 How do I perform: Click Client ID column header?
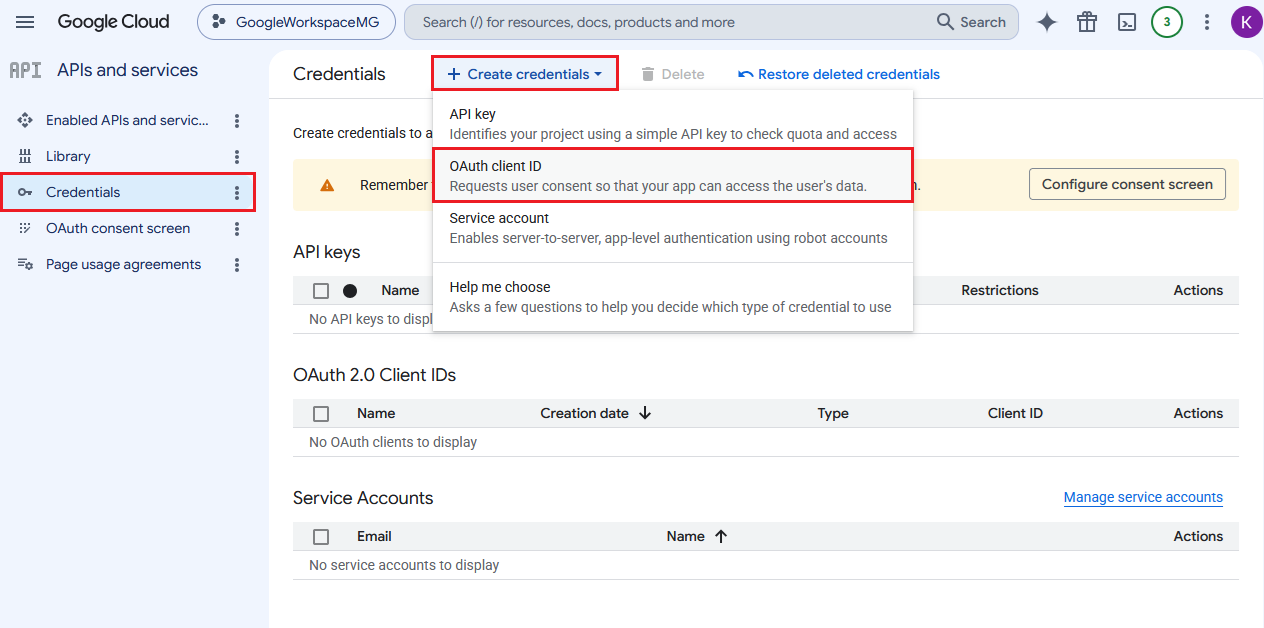click(1015, 413)
